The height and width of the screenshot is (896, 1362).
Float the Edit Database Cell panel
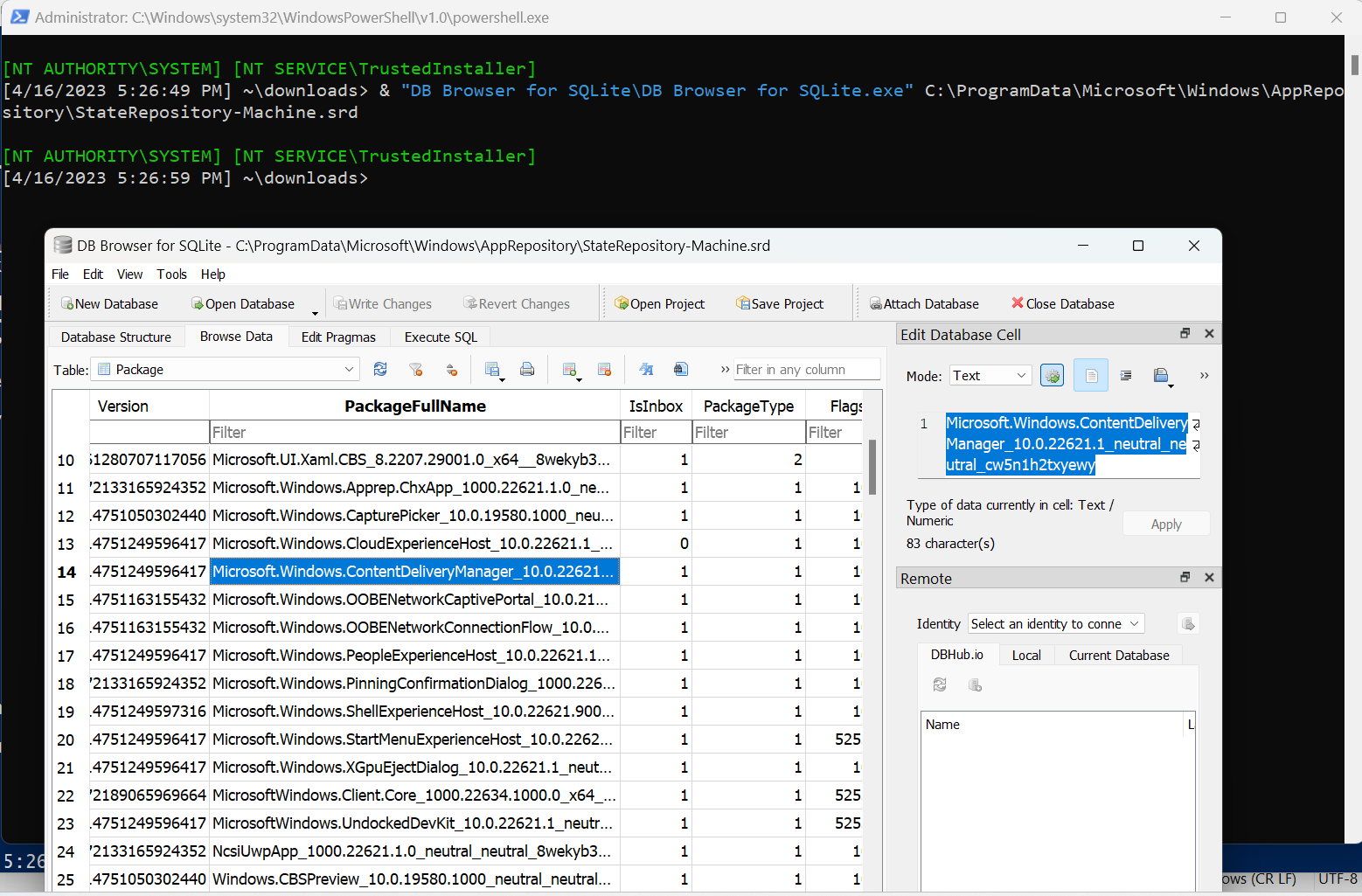click(x=1185, y=333)
